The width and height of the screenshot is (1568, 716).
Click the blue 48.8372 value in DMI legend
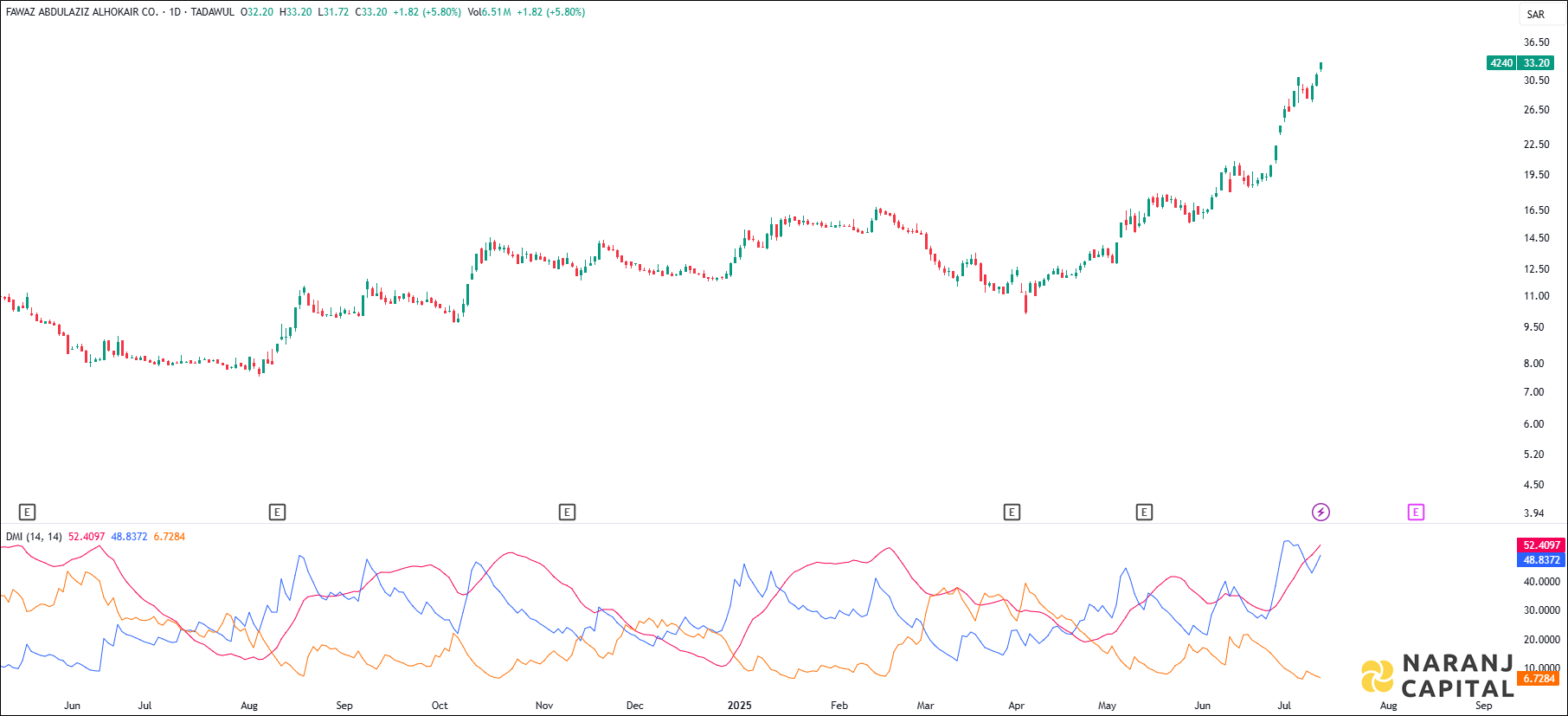pos(129,537)
